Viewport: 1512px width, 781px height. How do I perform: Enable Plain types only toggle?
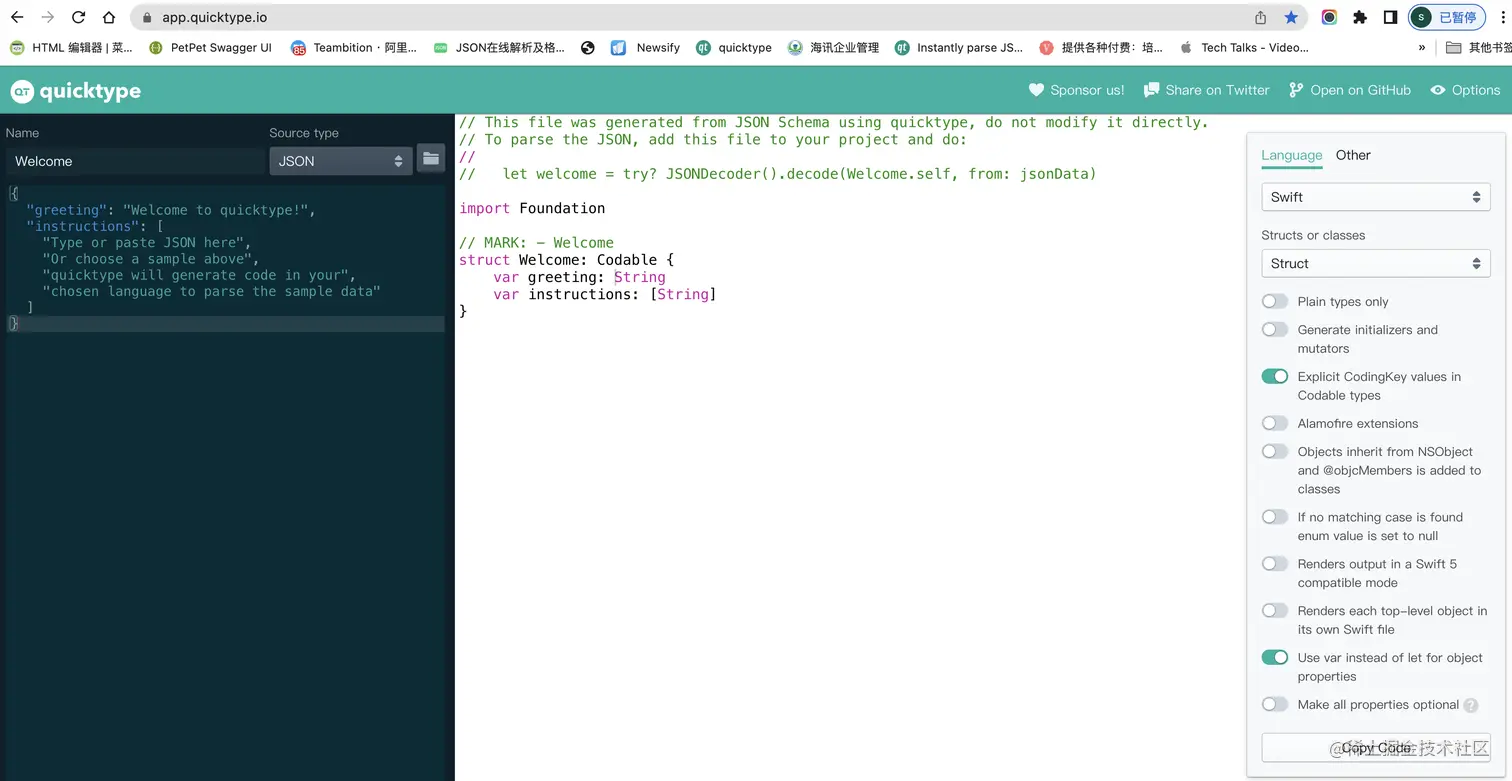tap(1275, 301)
